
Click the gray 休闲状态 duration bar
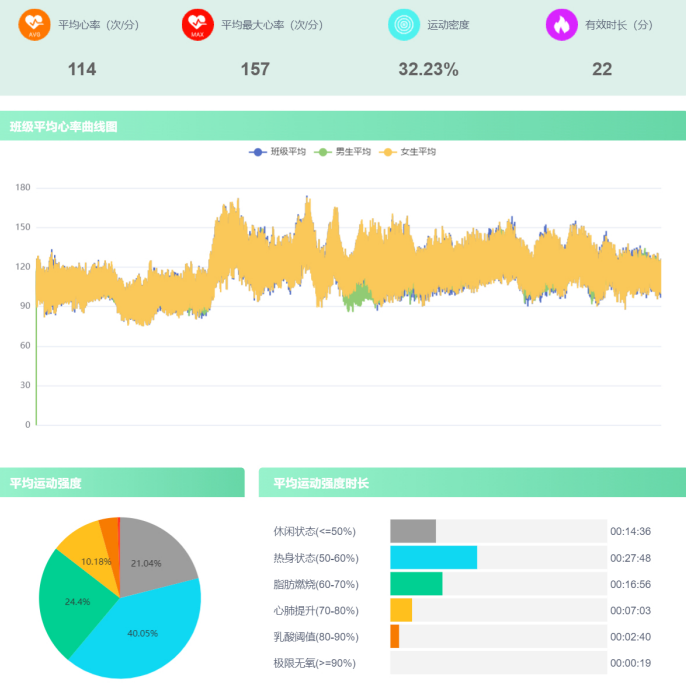tap(412, 531)
